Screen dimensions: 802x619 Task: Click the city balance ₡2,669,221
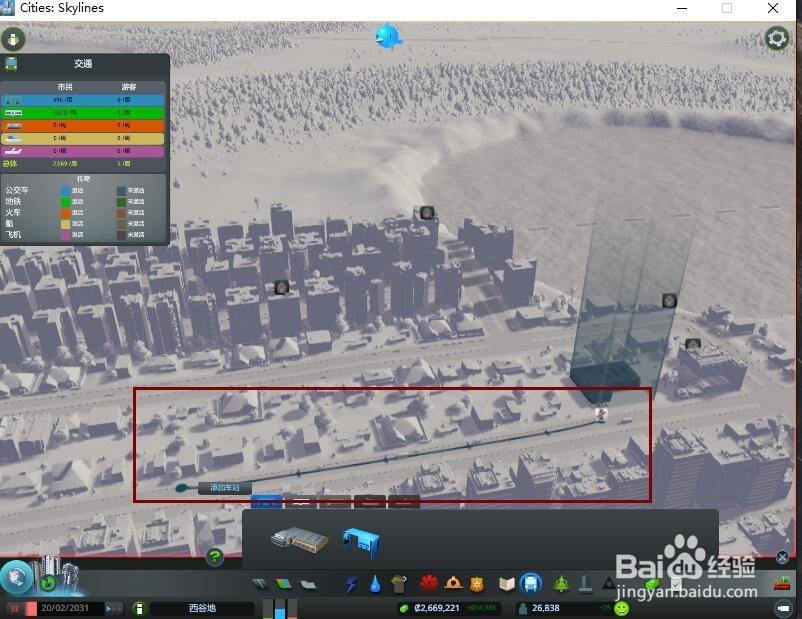(x=436, y=608)
